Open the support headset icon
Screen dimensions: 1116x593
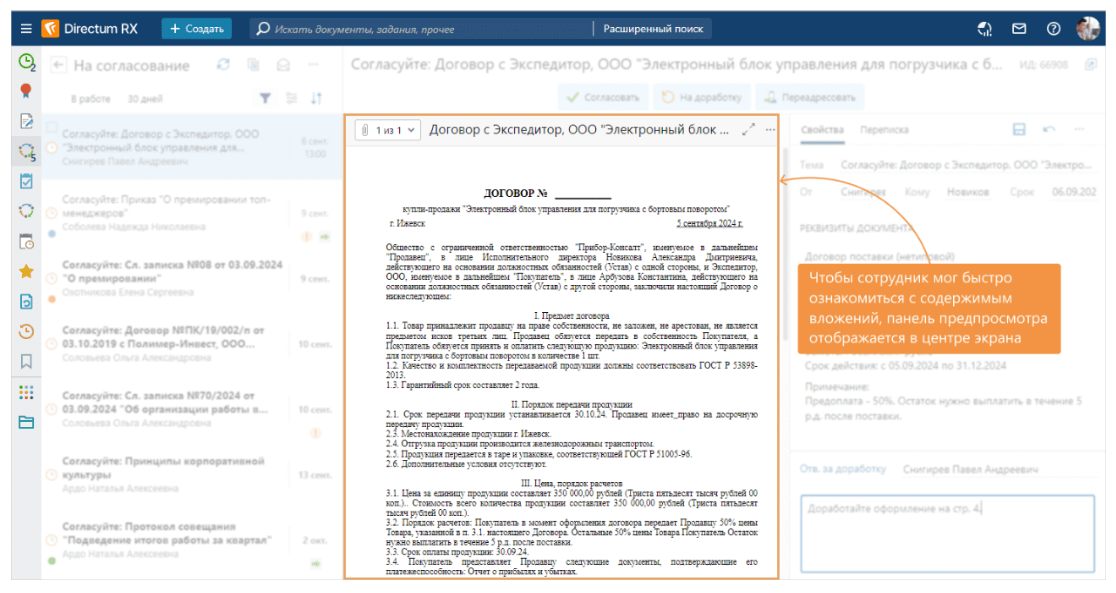coord(985,28)
